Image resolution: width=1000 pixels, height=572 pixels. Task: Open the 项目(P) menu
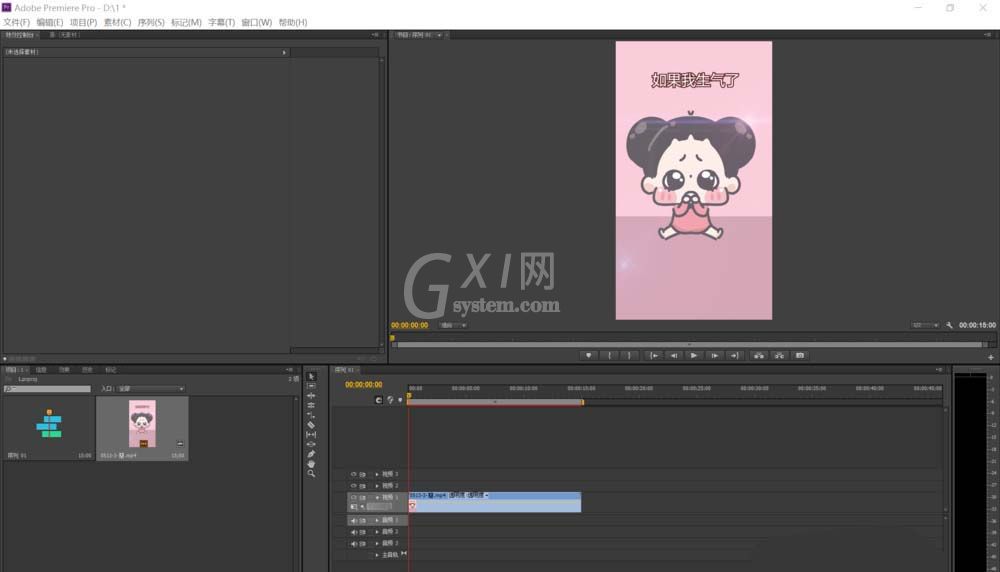(x=83, y=22)
